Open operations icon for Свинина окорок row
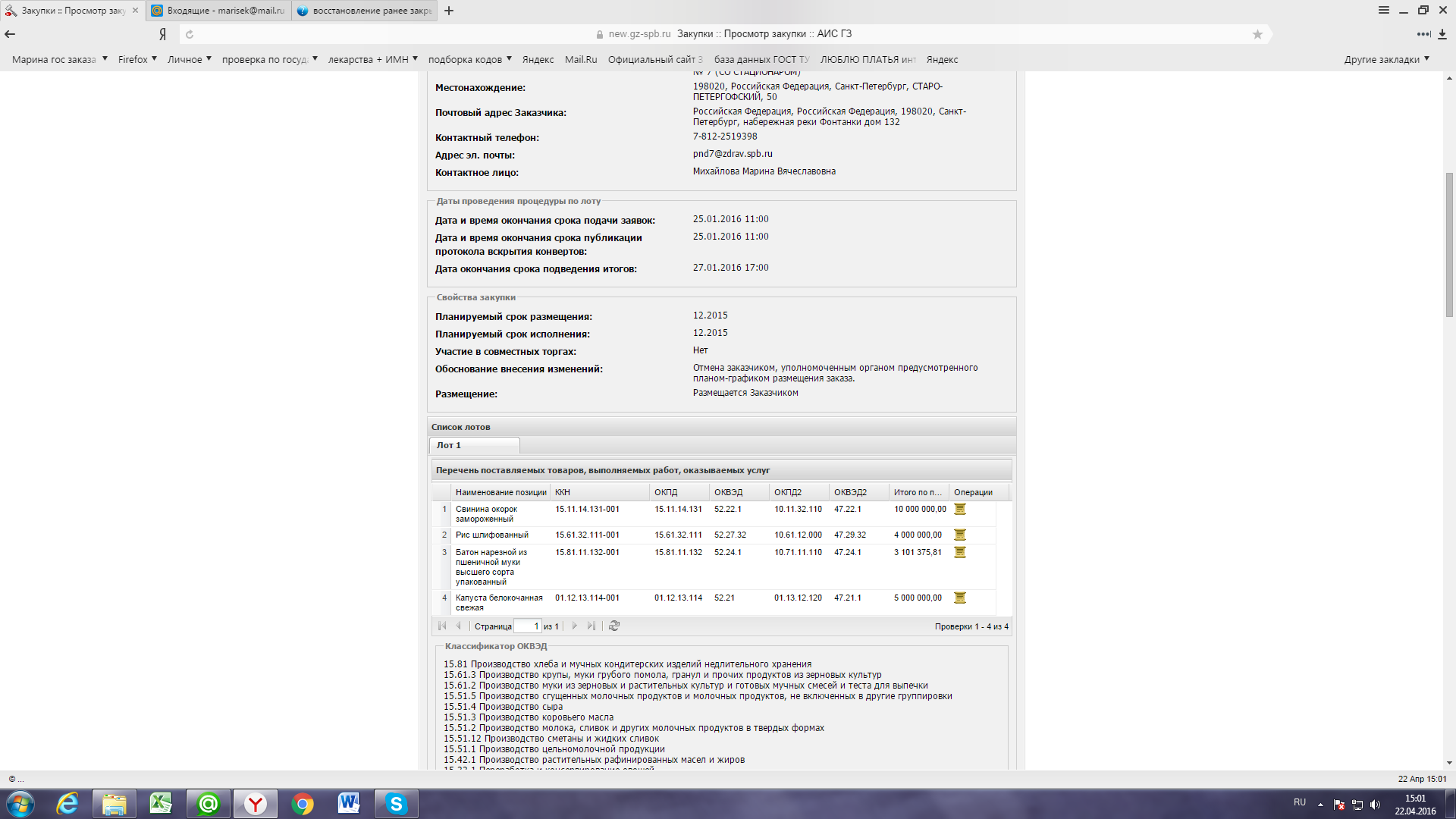This screenshot has width=1456, height=819. click(x=959, y=509)
